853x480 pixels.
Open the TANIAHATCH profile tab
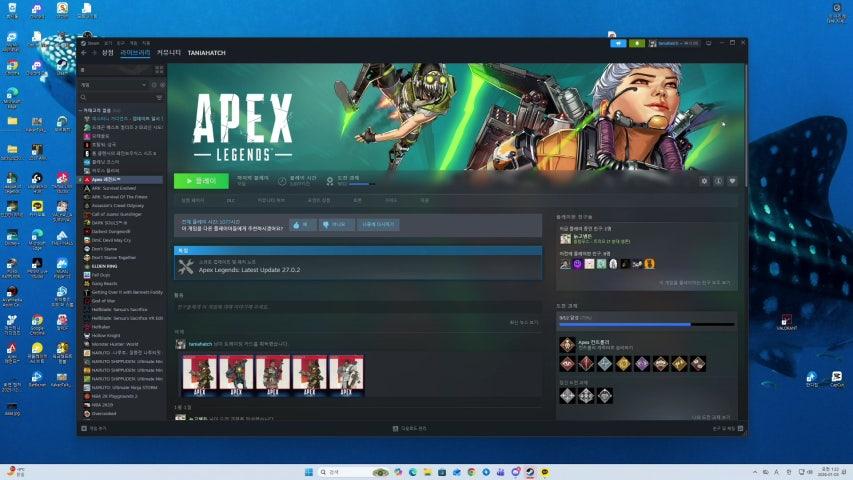coord(207,52)
